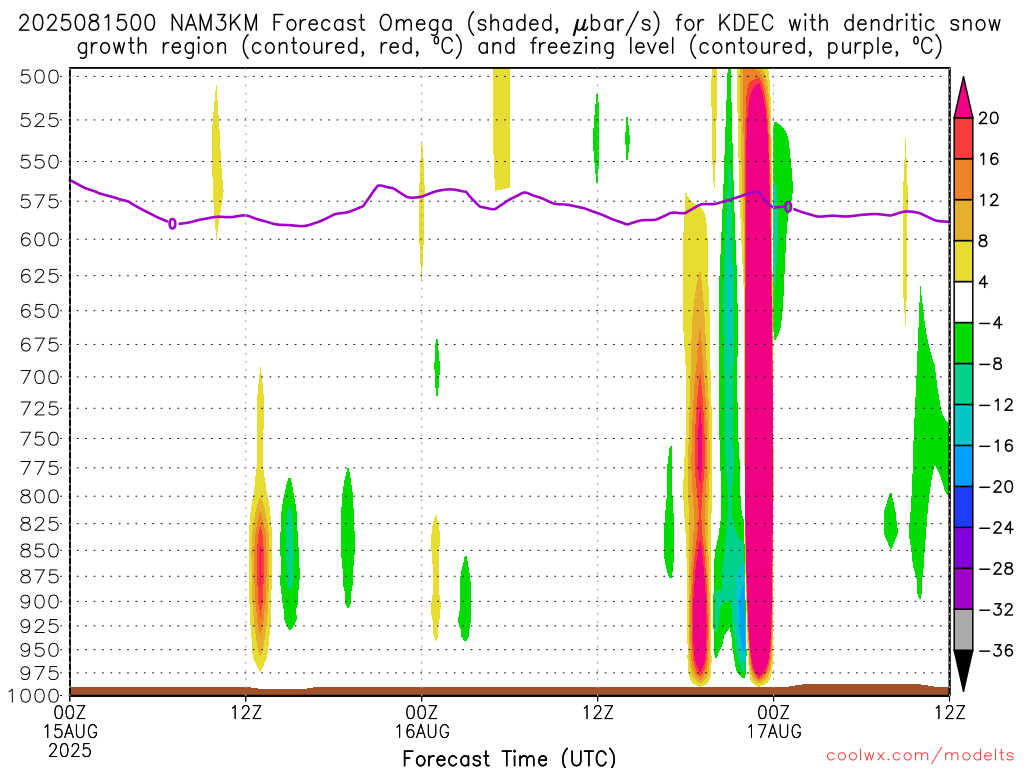Click the black arrow at the colorbar bottom

(x=963, y=671)
